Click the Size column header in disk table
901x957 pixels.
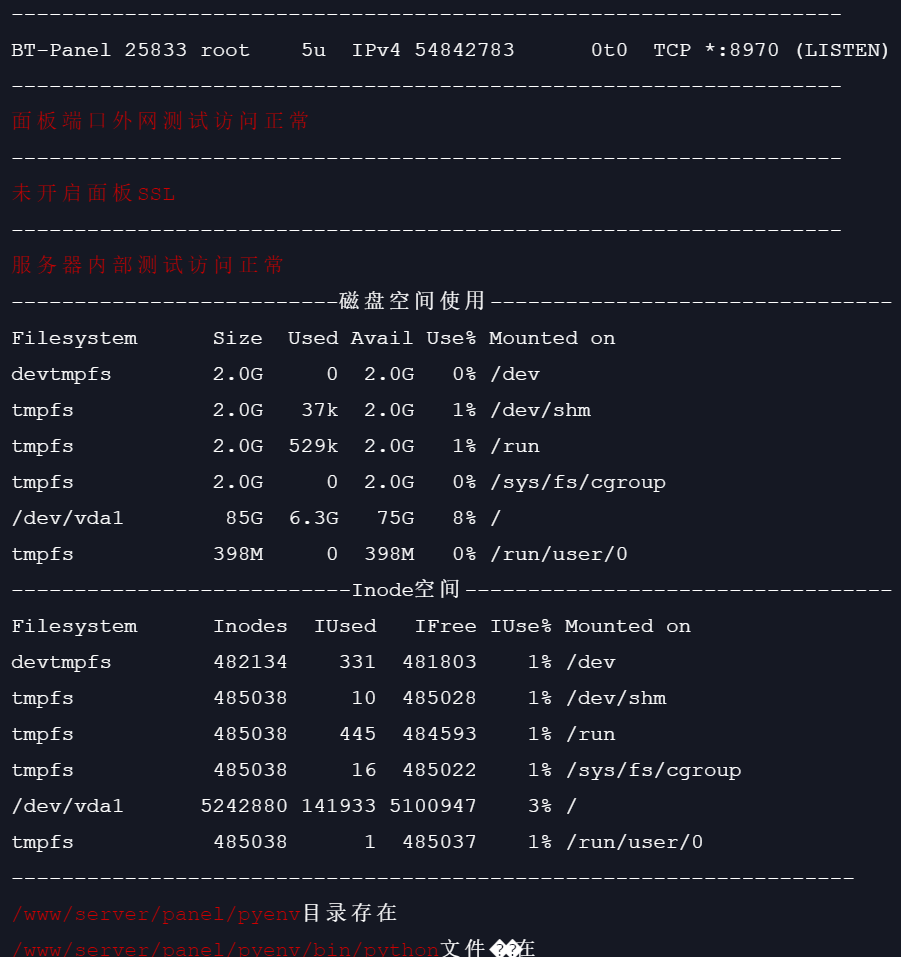237,338
